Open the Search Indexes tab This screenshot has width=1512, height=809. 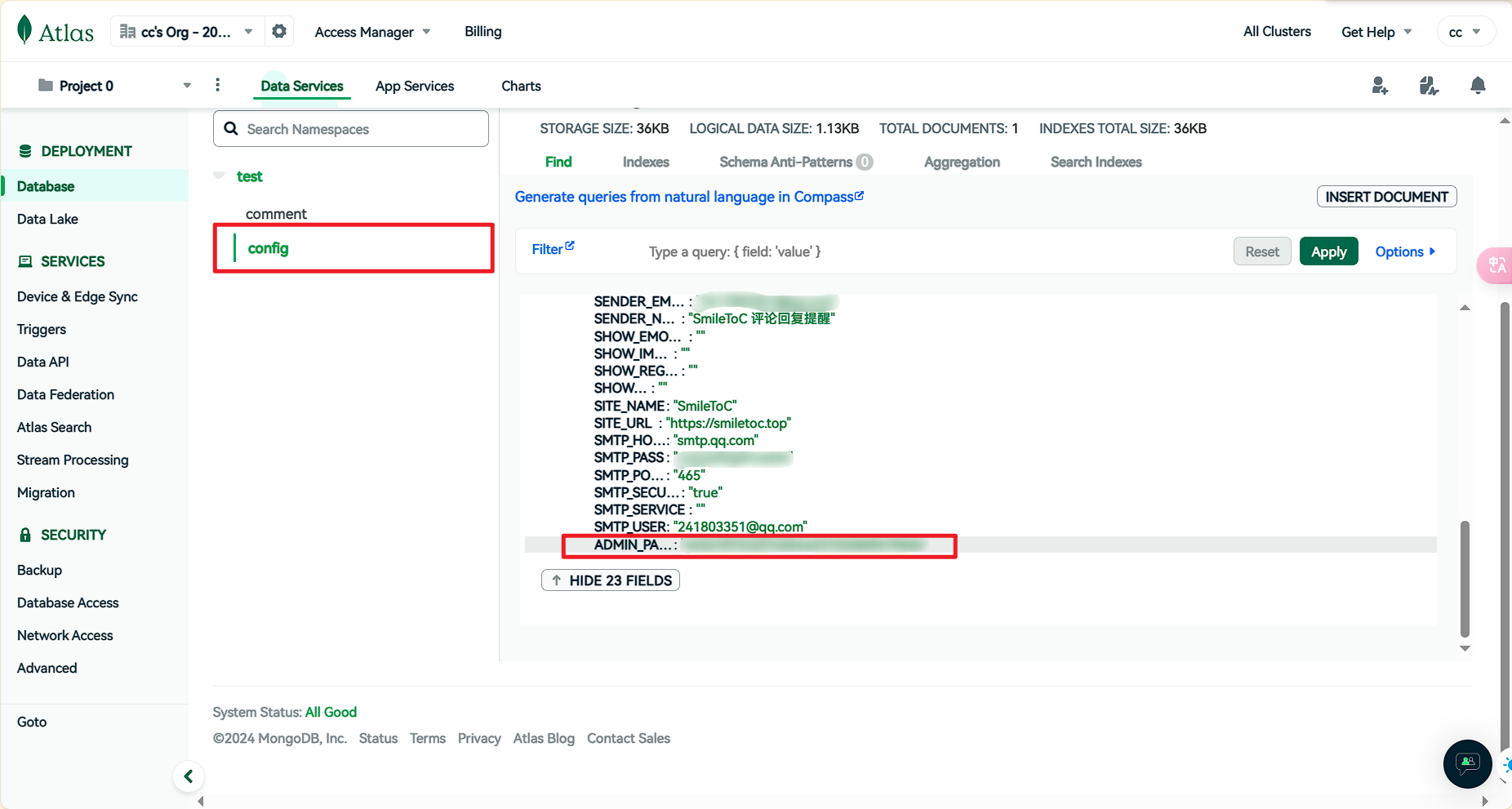point(1096,162)
